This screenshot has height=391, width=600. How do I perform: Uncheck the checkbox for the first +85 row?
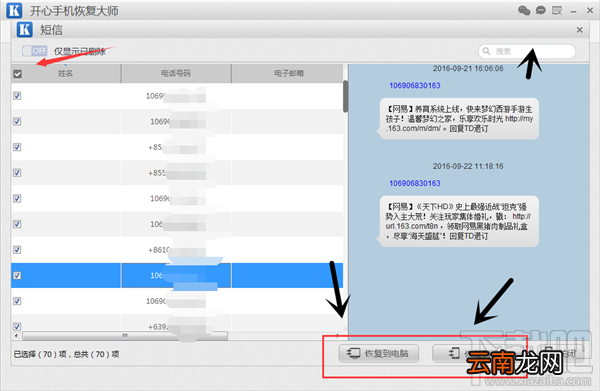point(17,147)
